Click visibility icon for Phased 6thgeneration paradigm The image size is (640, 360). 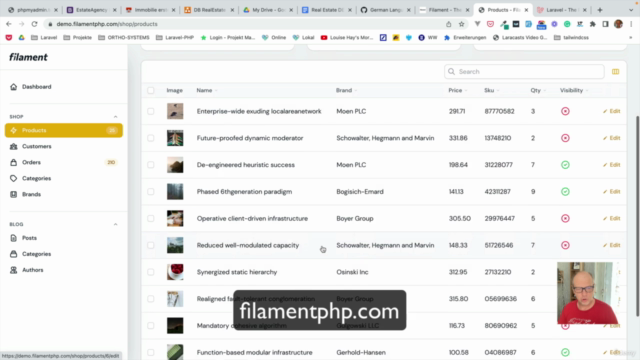pos(565,191)
